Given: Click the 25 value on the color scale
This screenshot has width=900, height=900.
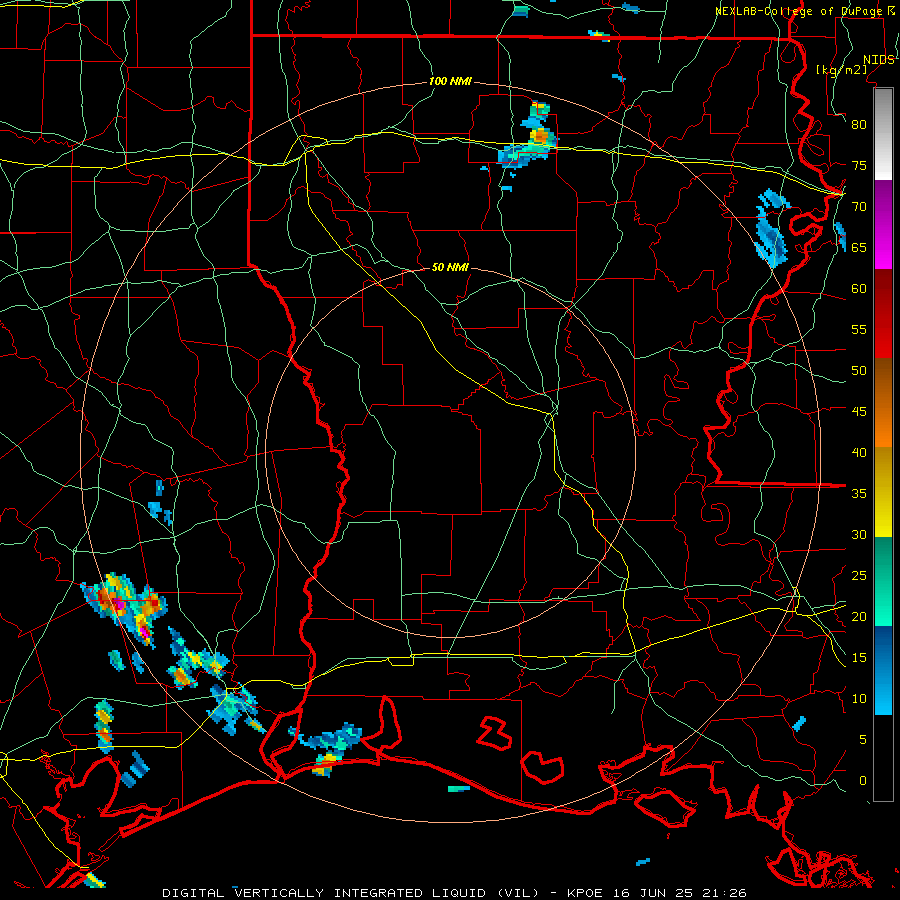Looking at the screenshot, I should 859,576.
